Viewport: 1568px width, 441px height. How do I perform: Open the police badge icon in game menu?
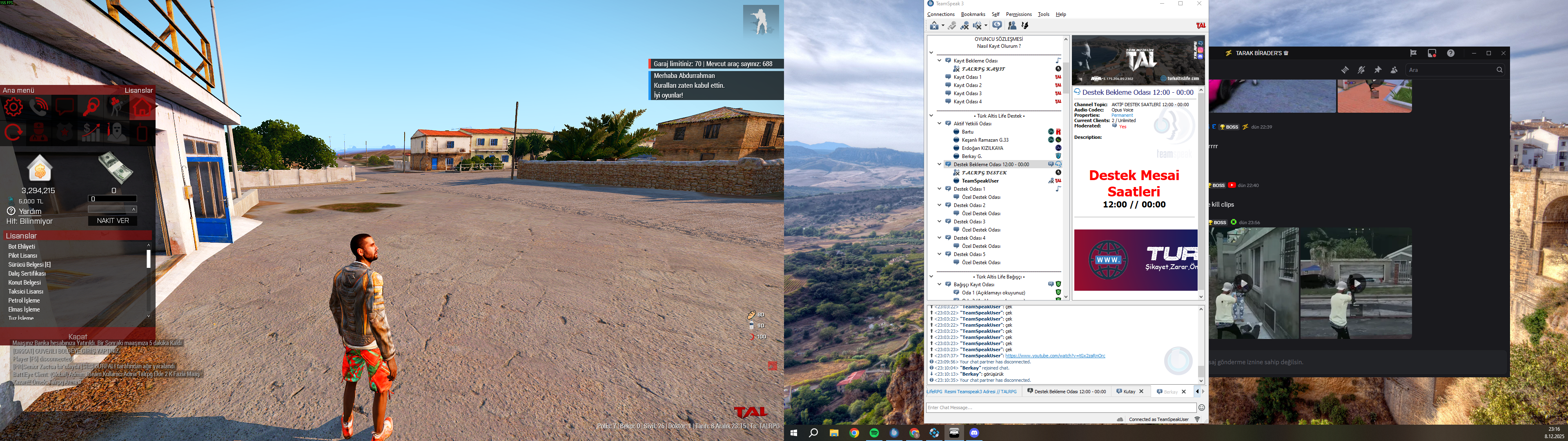click(65, 132)
